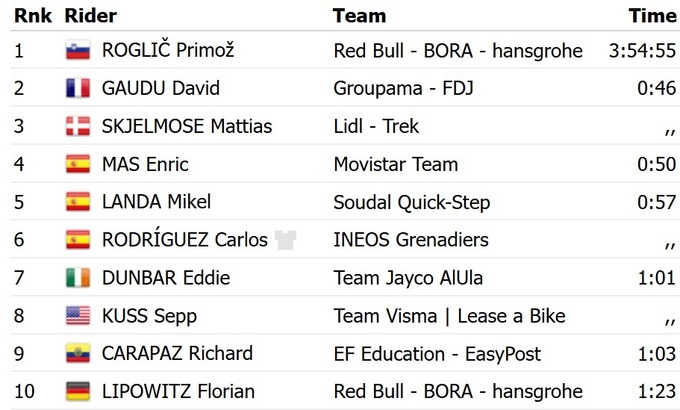Viewport: 680px width, 410px height.
Task: Open the Groupama - FDJ team page
Action: (x=403, y=89)
